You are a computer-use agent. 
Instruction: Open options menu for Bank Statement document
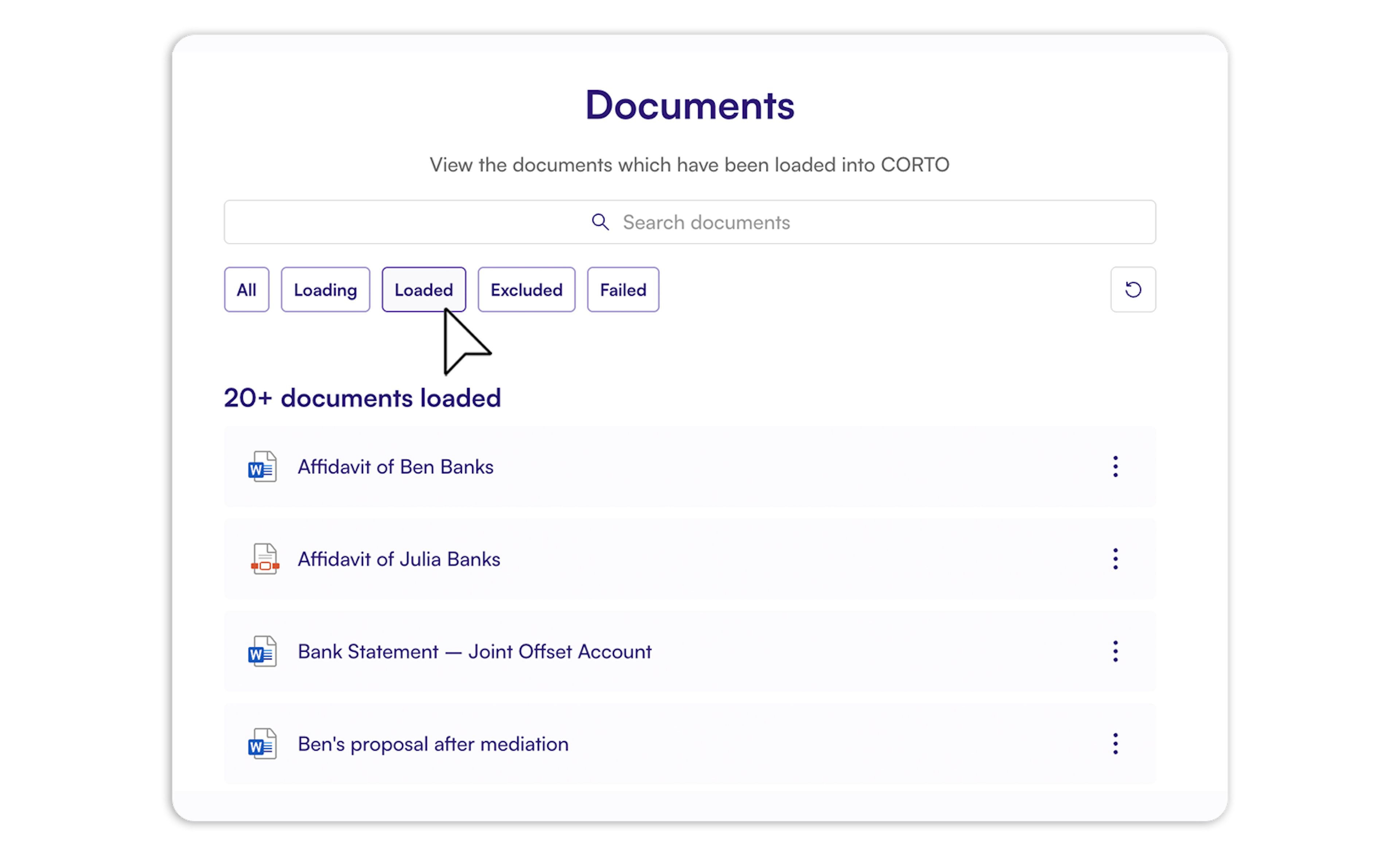click(1115, 652)
